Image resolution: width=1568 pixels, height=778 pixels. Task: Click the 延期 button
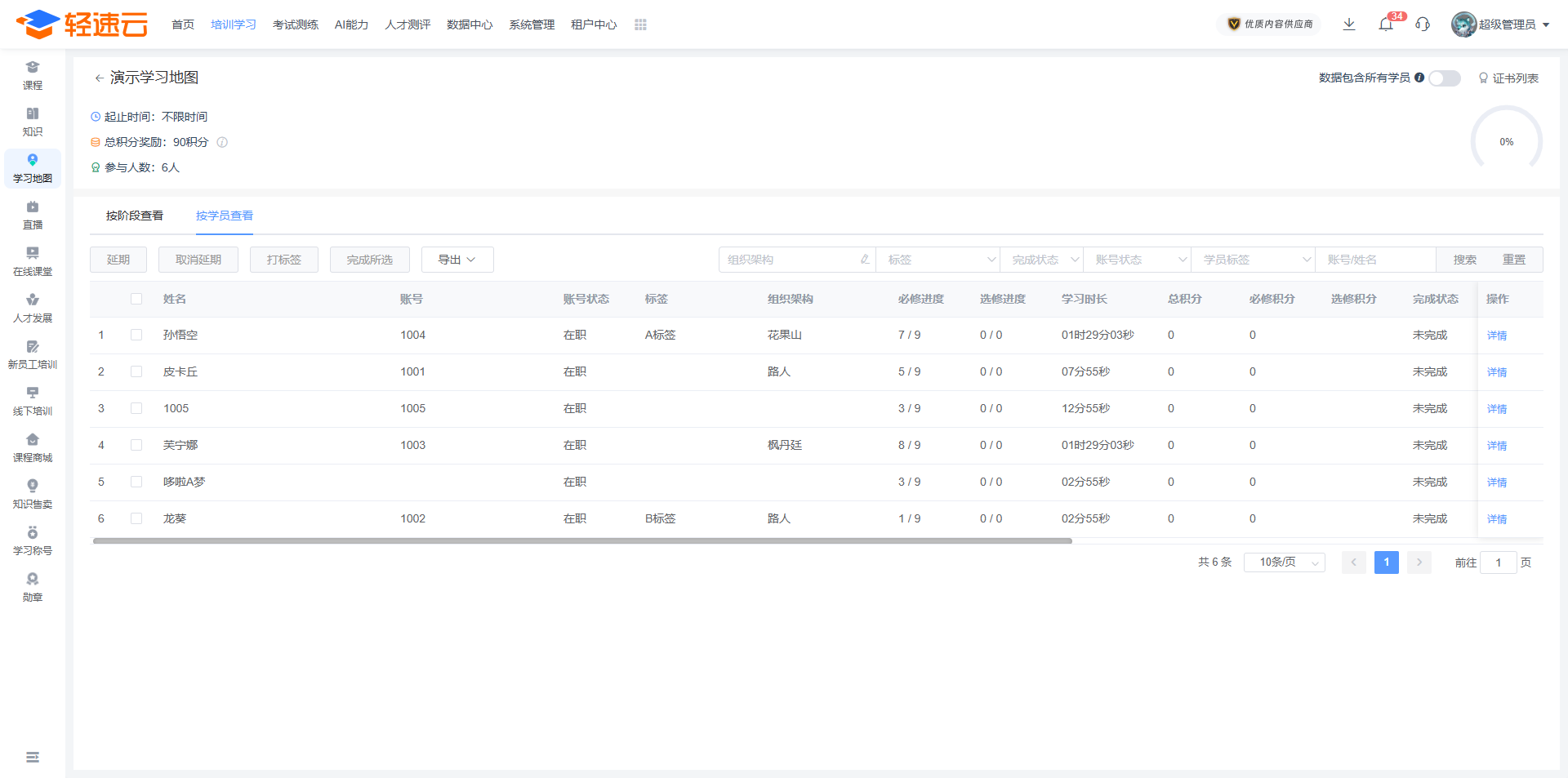[x=118, y=260]
